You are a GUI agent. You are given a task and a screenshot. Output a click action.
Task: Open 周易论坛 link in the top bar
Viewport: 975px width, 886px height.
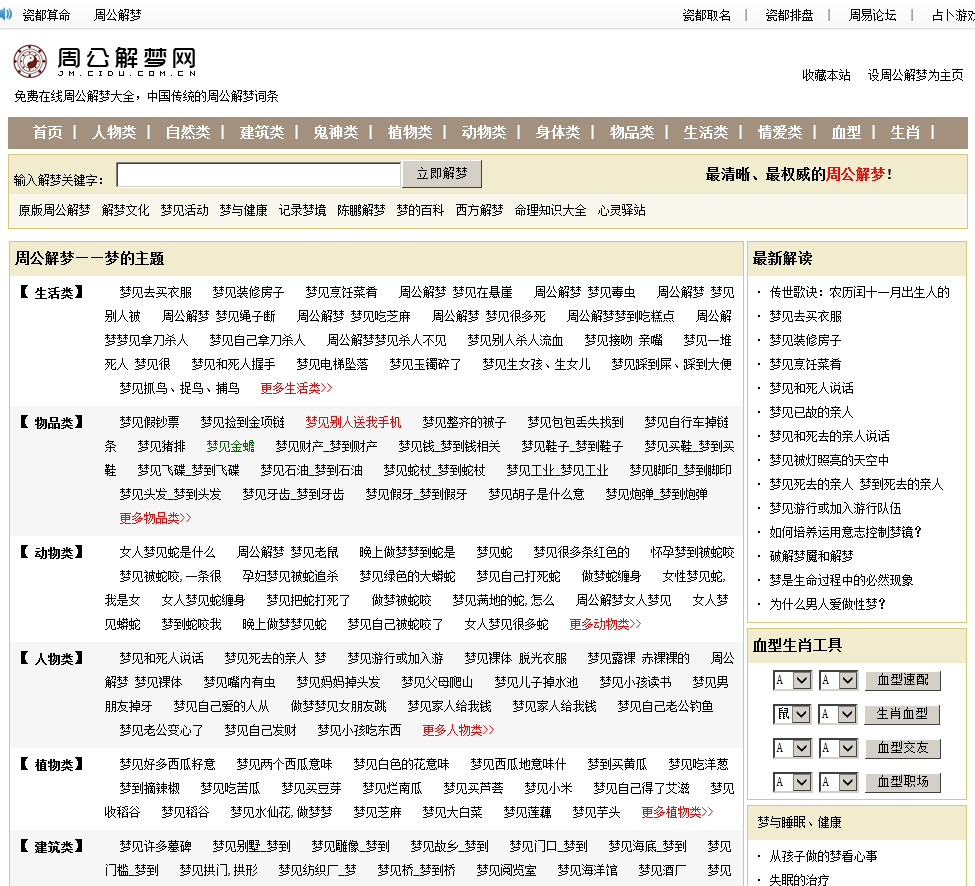[872, 15]
